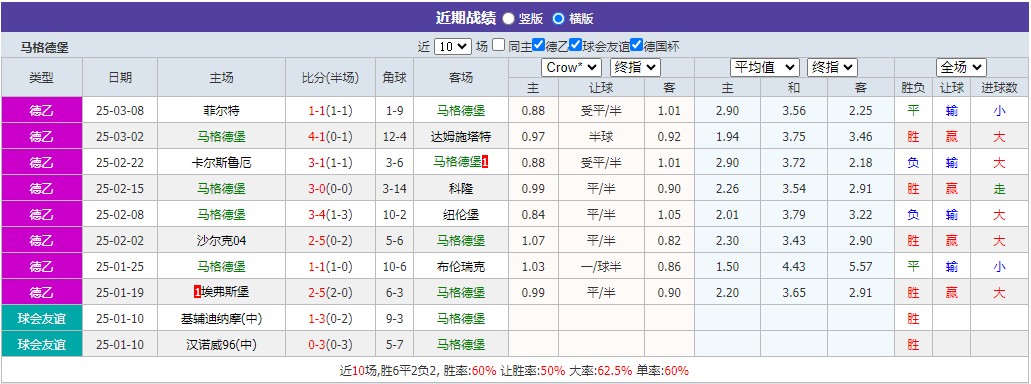Click score 3-4(1-3) on 25-02-08
This screenshot has height=384, width=1031.
331,214
